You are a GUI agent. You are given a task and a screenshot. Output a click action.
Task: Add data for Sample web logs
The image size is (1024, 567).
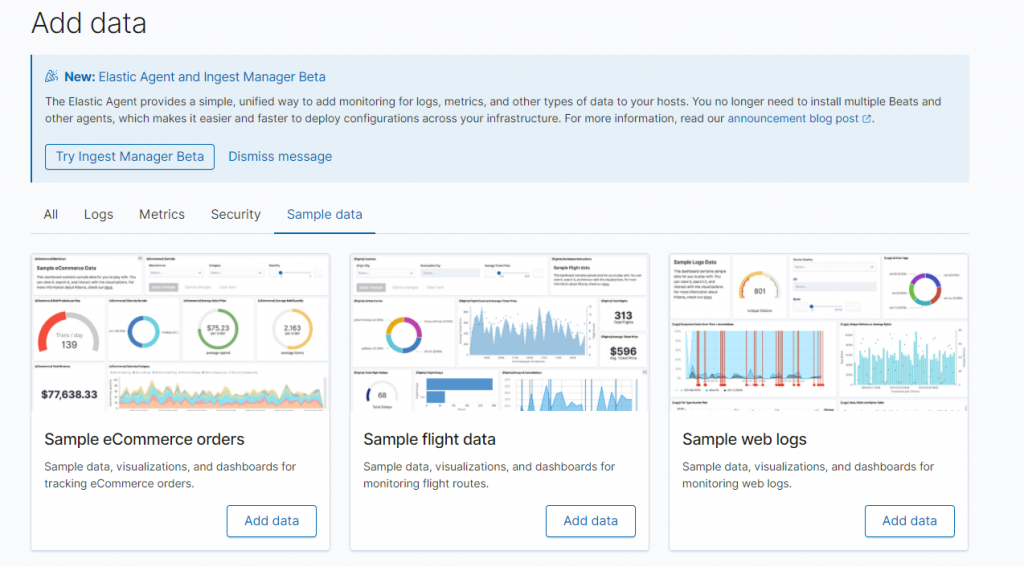pyautogui.click(x=910, y=521)
